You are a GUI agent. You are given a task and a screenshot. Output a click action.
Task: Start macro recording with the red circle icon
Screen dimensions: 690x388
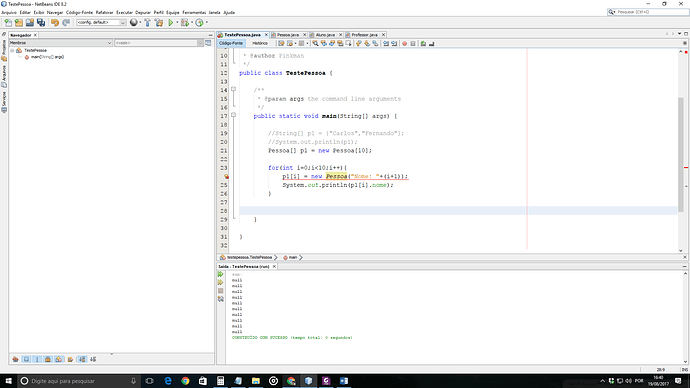404,44
